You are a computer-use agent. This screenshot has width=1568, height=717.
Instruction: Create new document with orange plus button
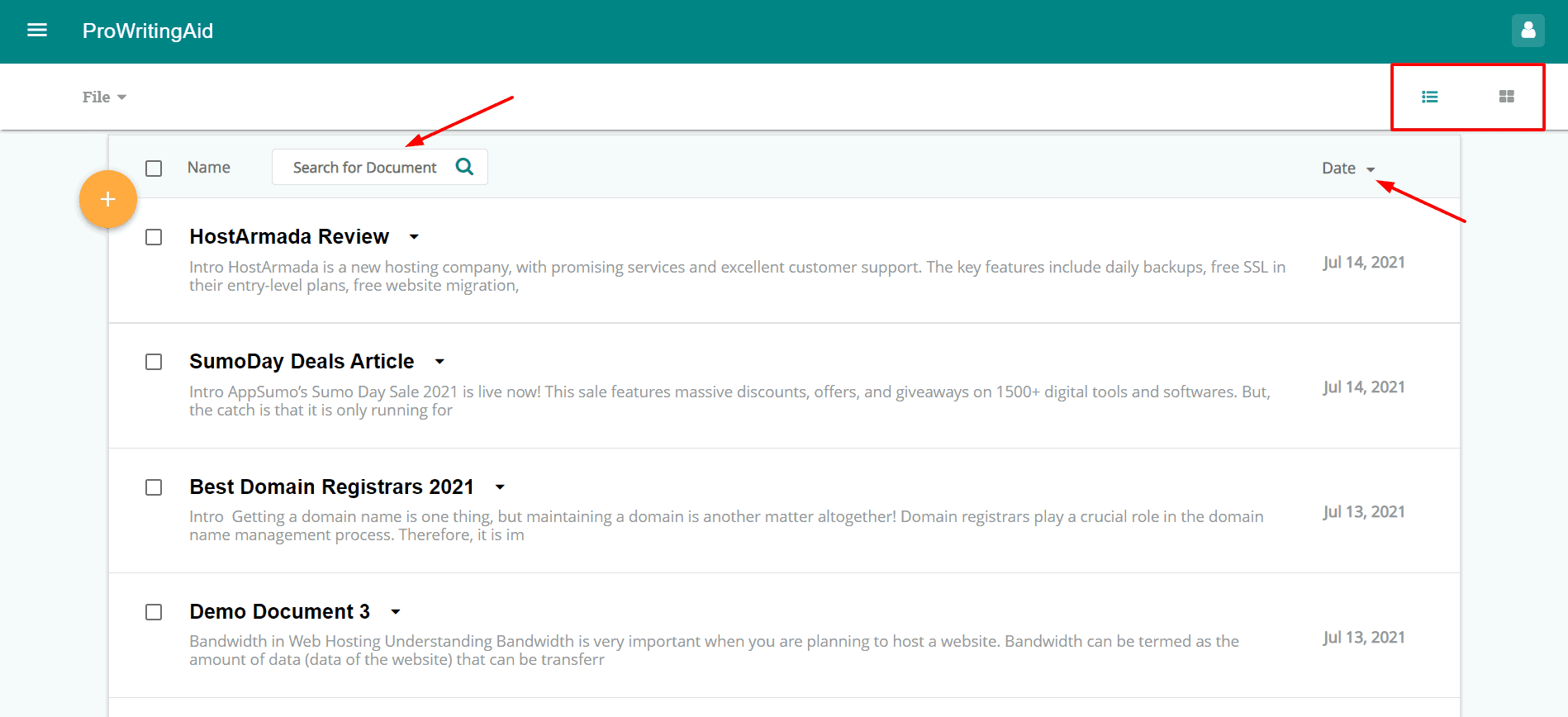[x=108, y=199]
